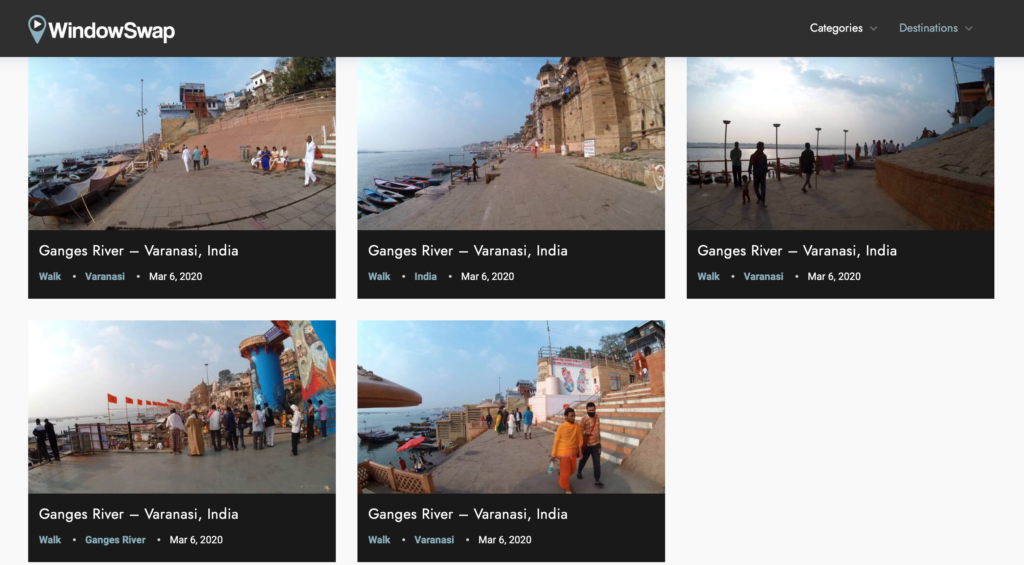Click the WindowSwap location pin logo icon
1024x565 pixels.
(37, 28)
